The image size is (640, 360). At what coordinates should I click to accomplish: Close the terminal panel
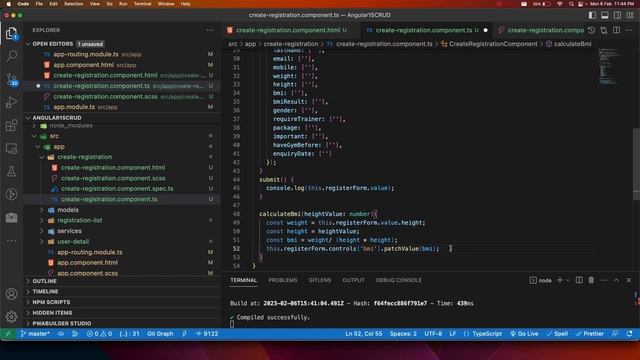(629, 280)
